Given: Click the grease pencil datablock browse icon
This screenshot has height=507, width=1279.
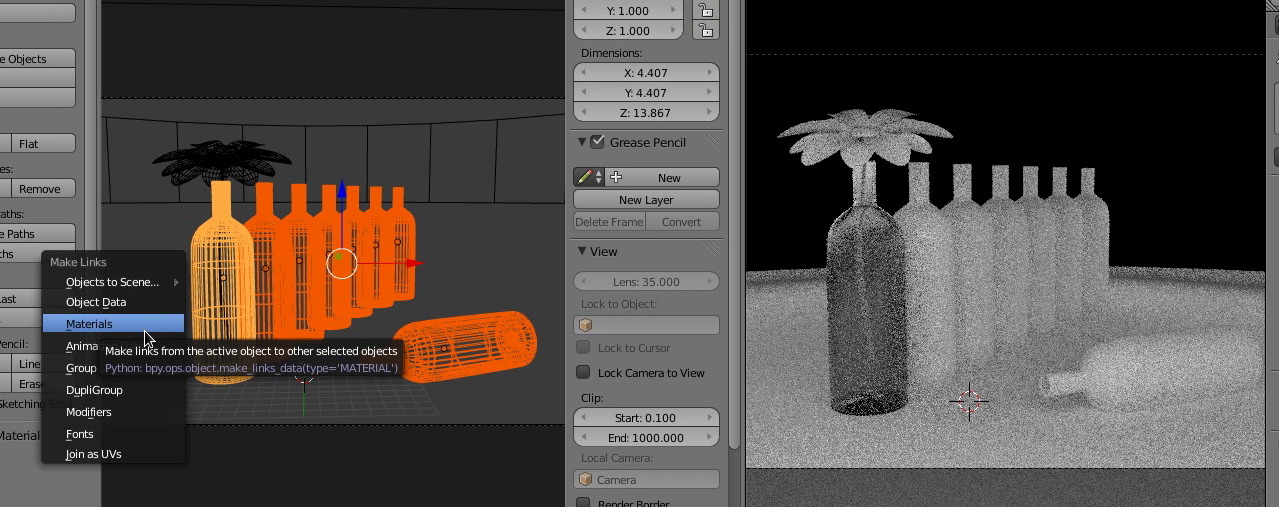Looking at the screenshot, I should coord(588,177).
